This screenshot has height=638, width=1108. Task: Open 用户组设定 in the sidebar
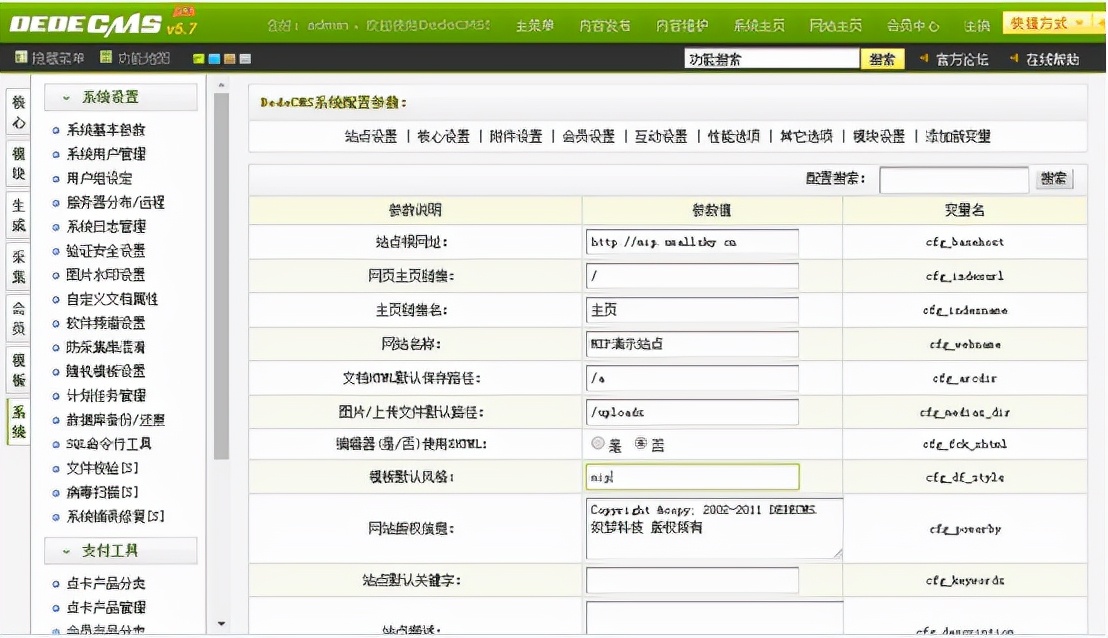point(99,178)
